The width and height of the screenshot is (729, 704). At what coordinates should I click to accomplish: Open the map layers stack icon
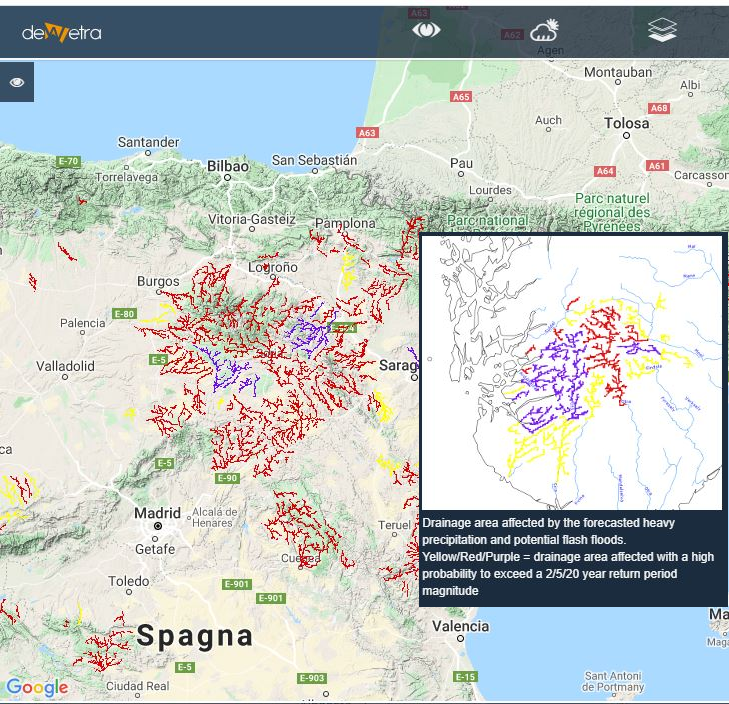[662, 30]
